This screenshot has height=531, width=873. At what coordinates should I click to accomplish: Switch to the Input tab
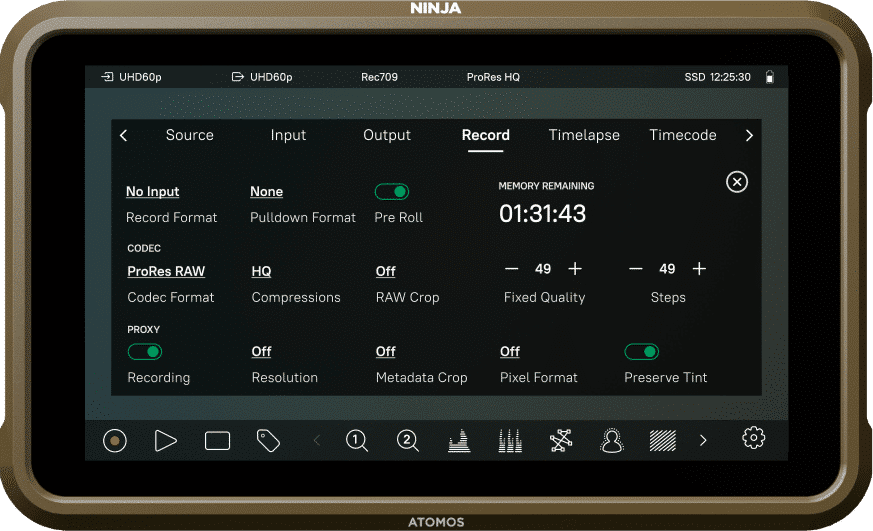point(288,135)
